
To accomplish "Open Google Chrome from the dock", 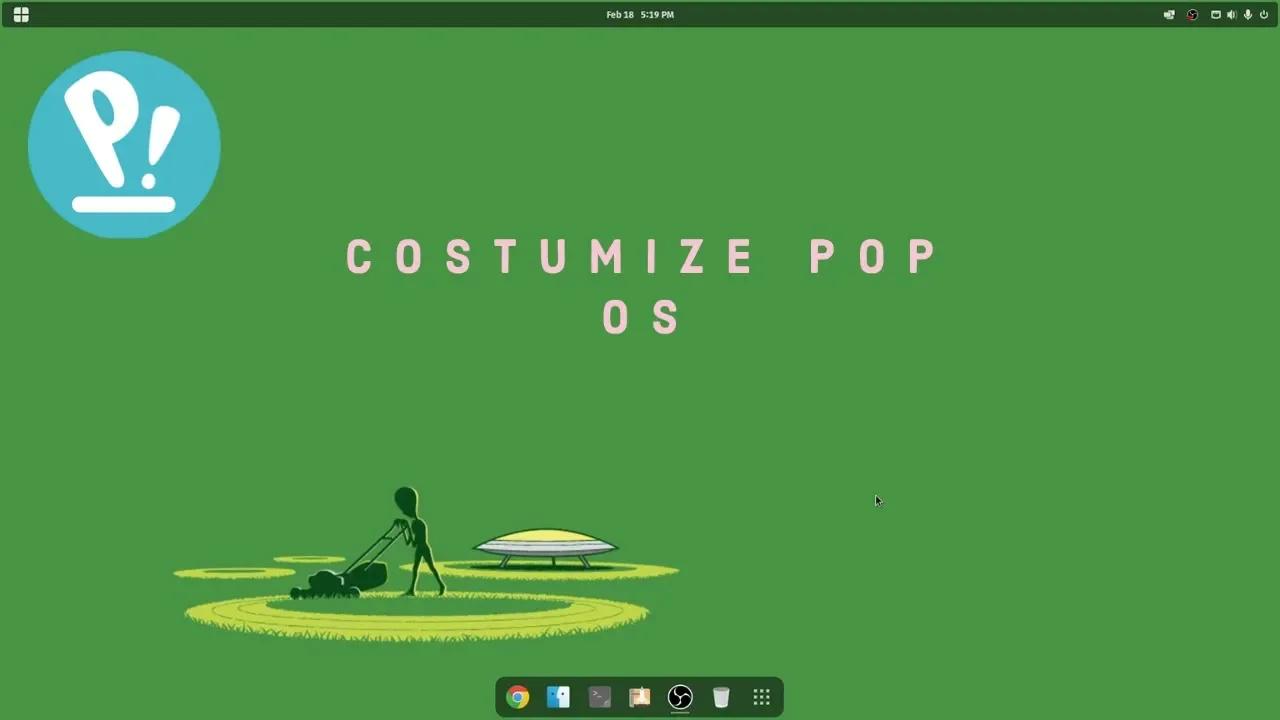I will [517, 697].
